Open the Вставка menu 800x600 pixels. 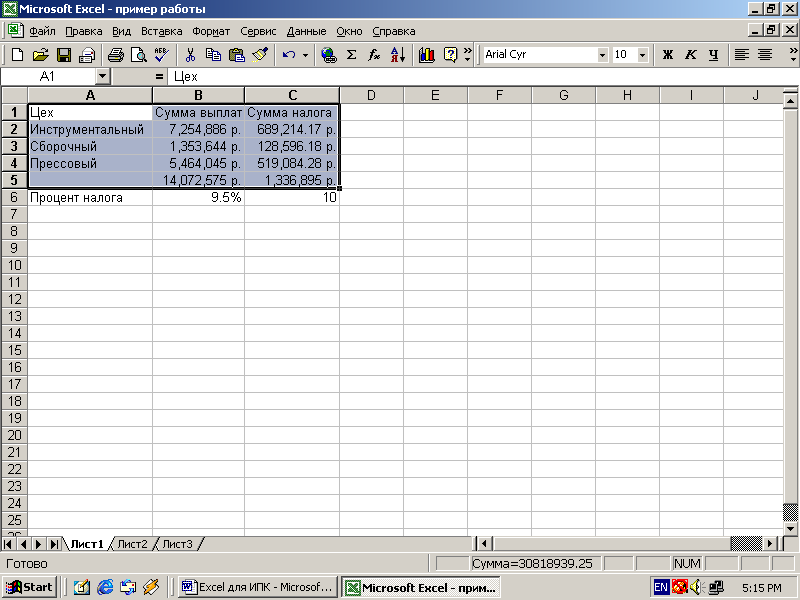click(162, 31)
